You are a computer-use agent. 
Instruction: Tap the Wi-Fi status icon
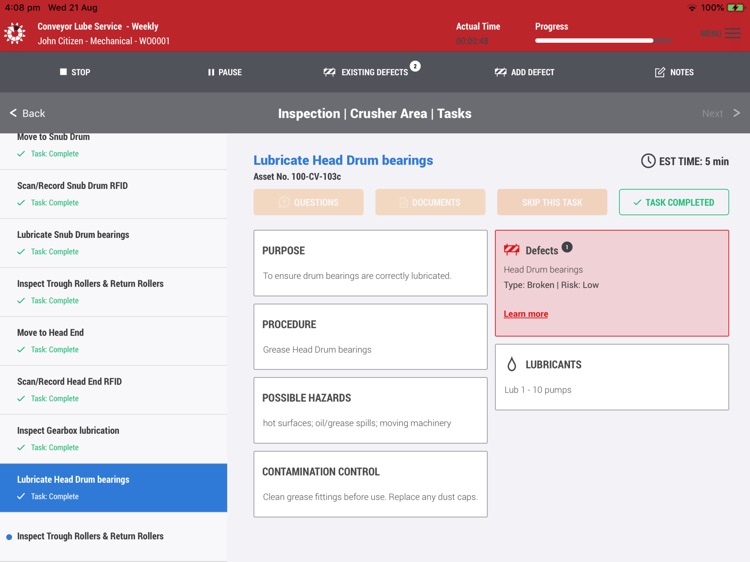click(x=692, y=8)
